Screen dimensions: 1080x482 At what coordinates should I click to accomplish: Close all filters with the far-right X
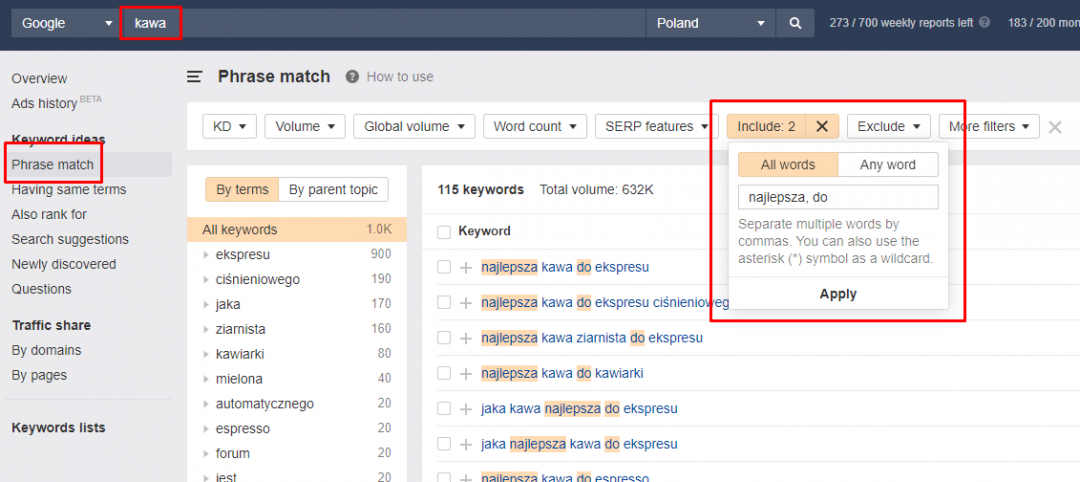click(1054, 126)
